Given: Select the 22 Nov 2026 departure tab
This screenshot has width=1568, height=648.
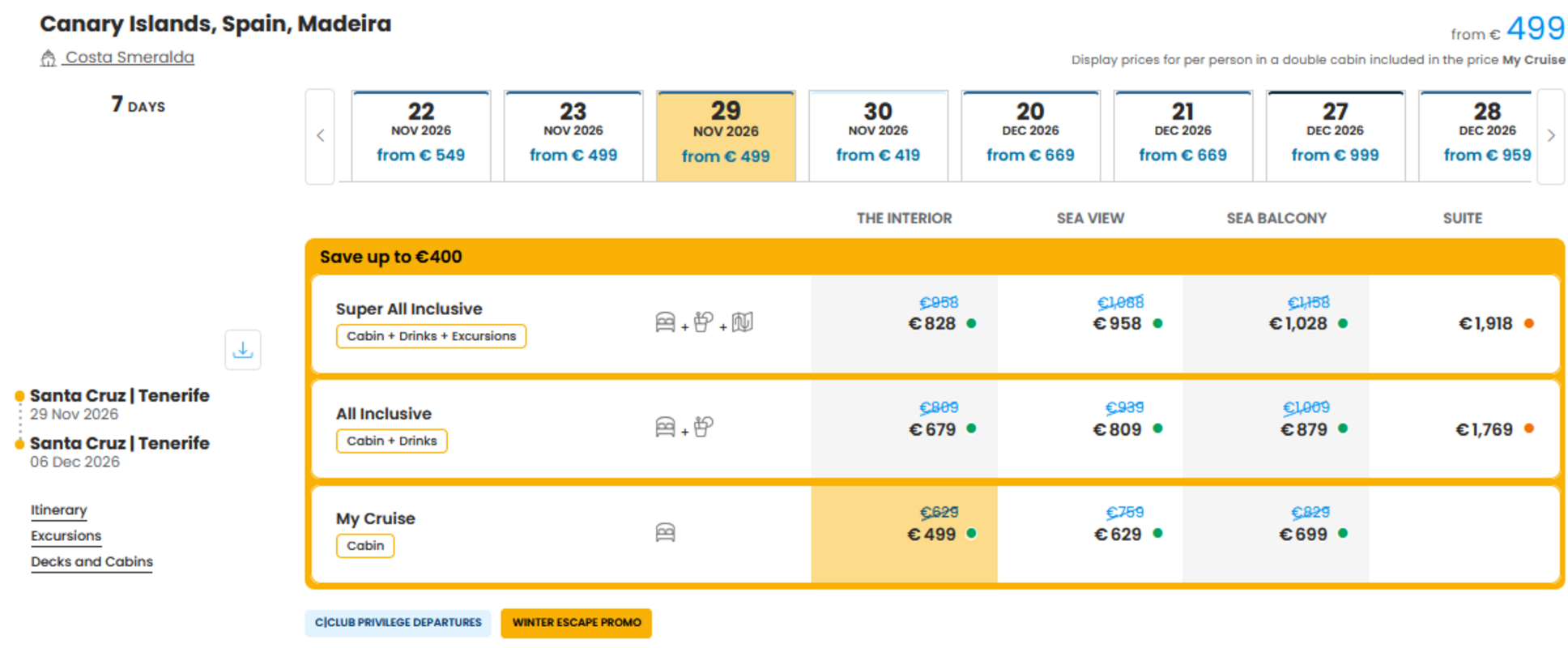Looking at the screenshot, I should pyautogui.click(x=421, y=135).
